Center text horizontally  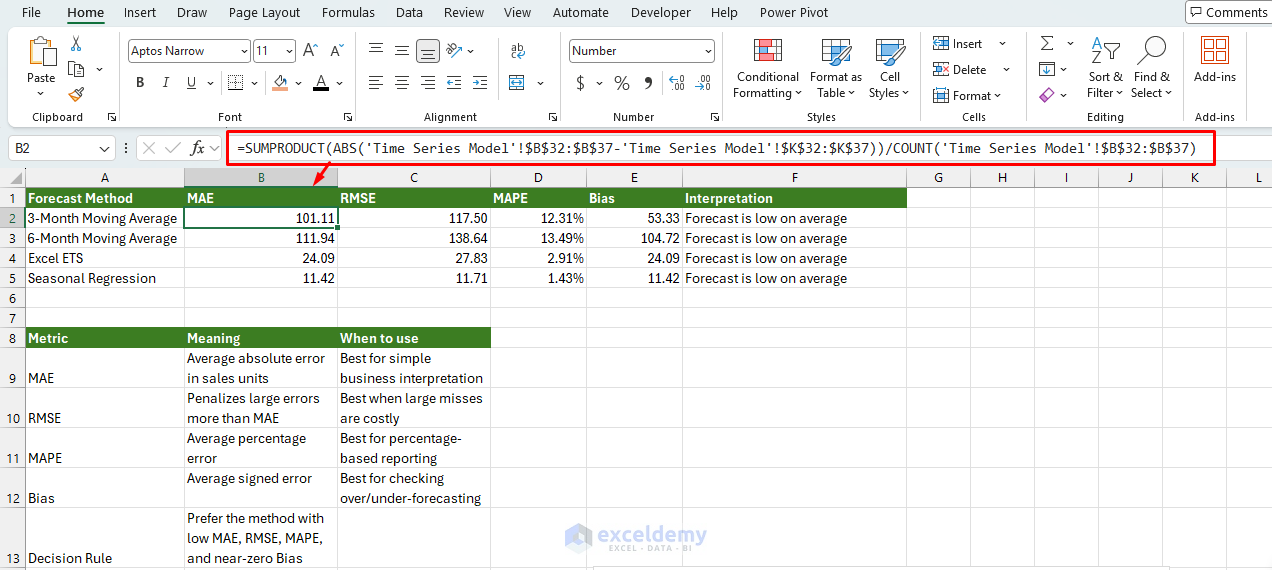click(402, 83)
